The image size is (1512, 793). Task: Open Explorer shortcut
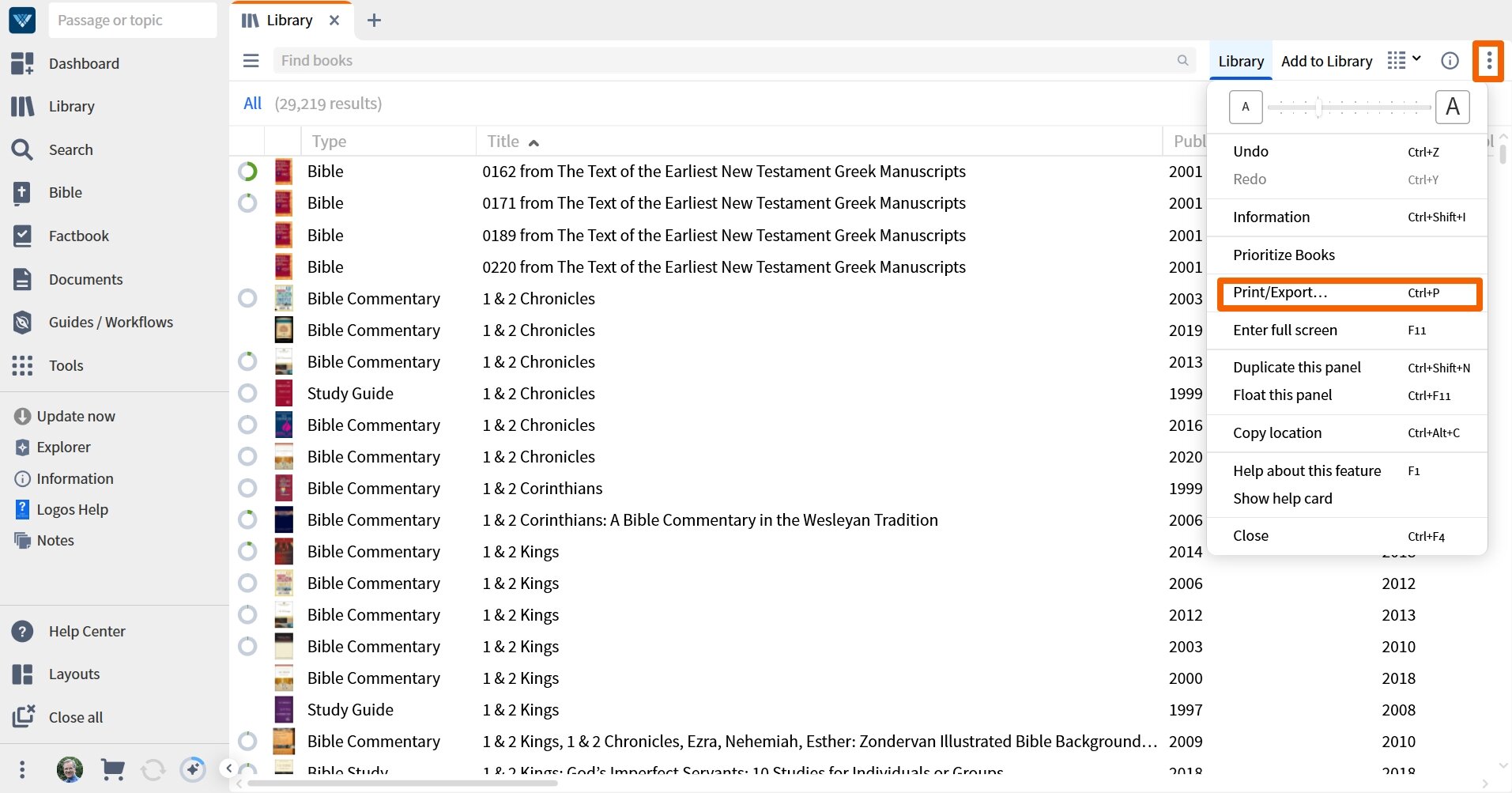coord(53,447)
